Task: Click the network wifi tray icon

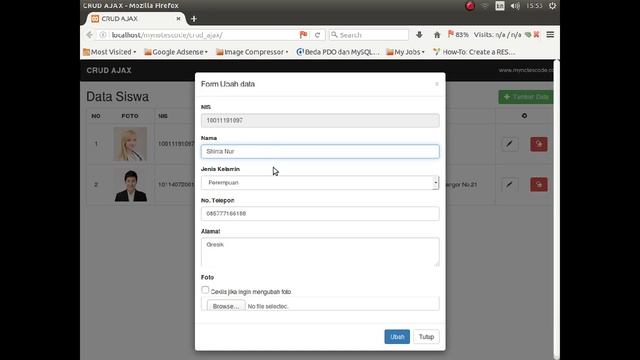Action: coord(485,6)
